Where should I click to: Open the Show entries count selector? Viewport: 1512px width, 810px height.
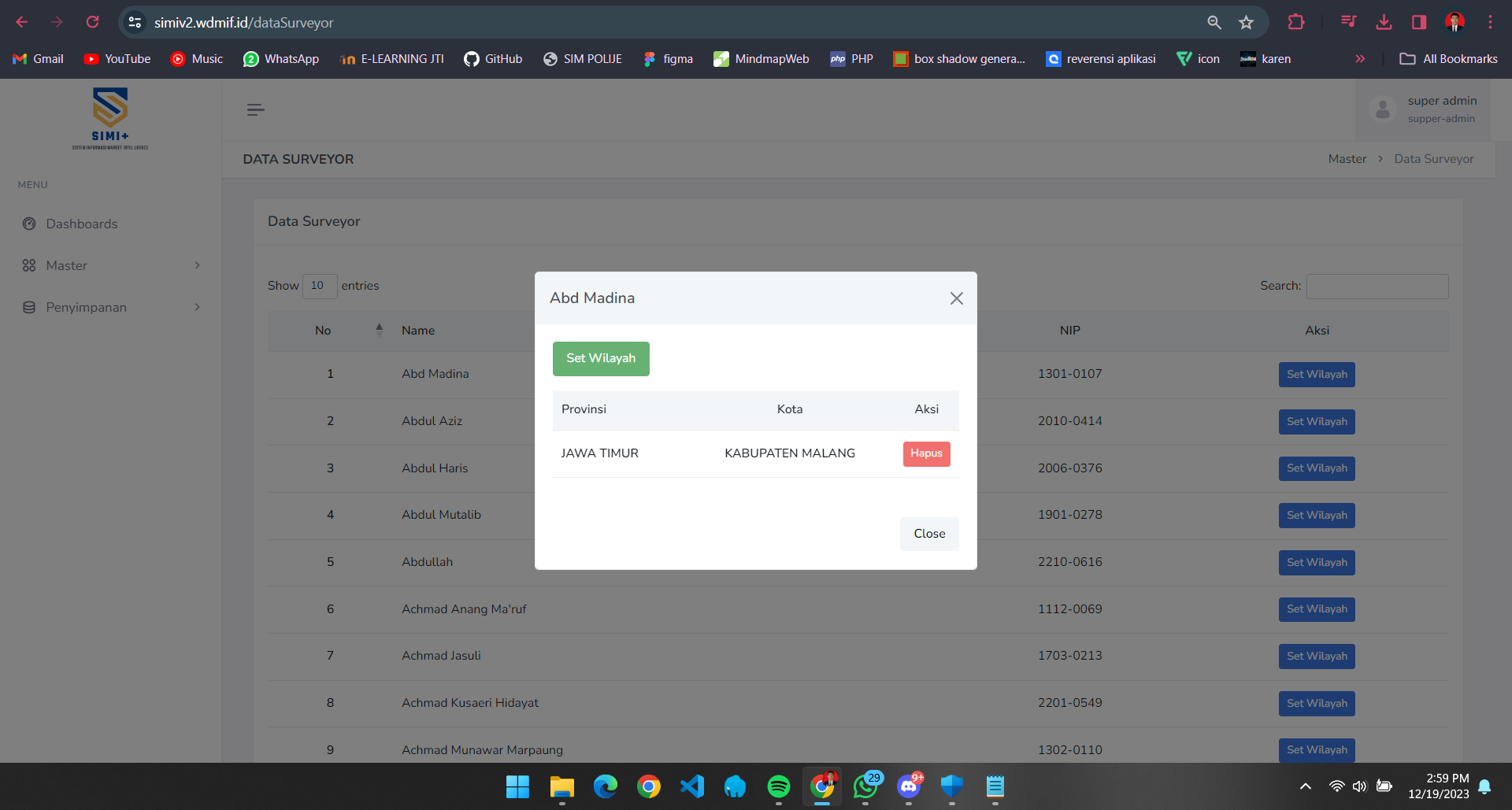point(319,286)
